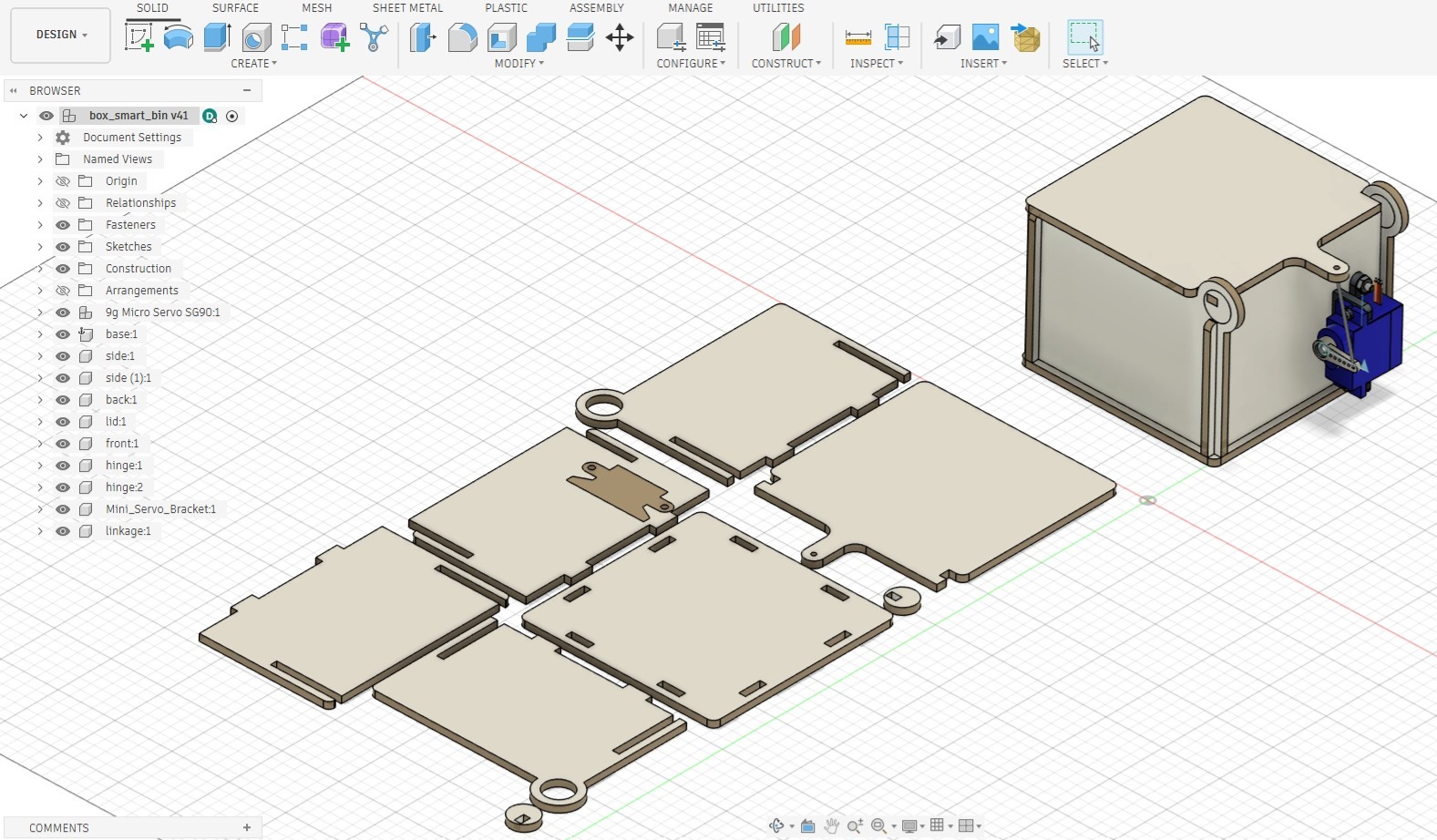The image size is (1437, 840).
Task: Open the Orbit navigation tool
Action: (776, 825)
